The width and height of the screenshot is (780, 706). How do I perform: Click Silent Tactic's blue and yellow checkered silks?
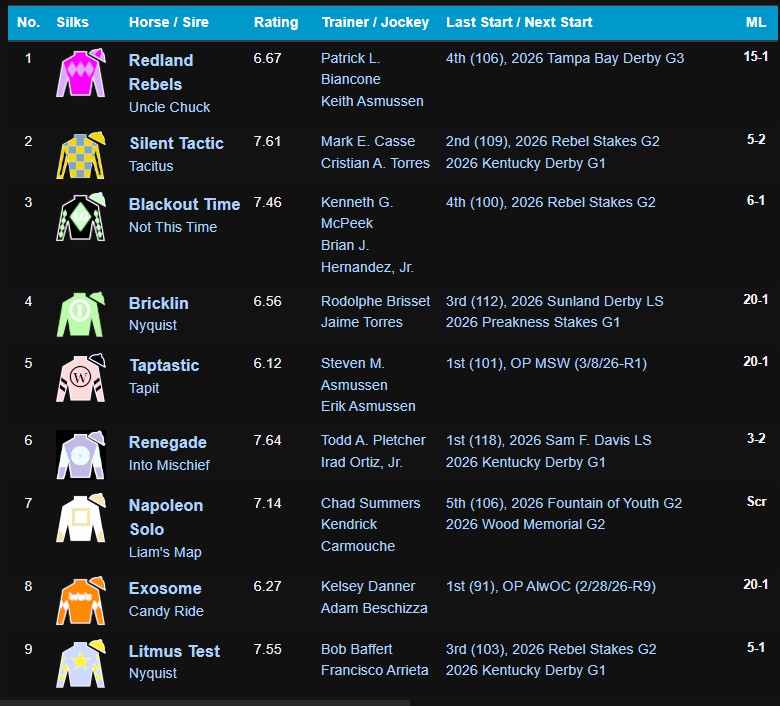(81, 155)
